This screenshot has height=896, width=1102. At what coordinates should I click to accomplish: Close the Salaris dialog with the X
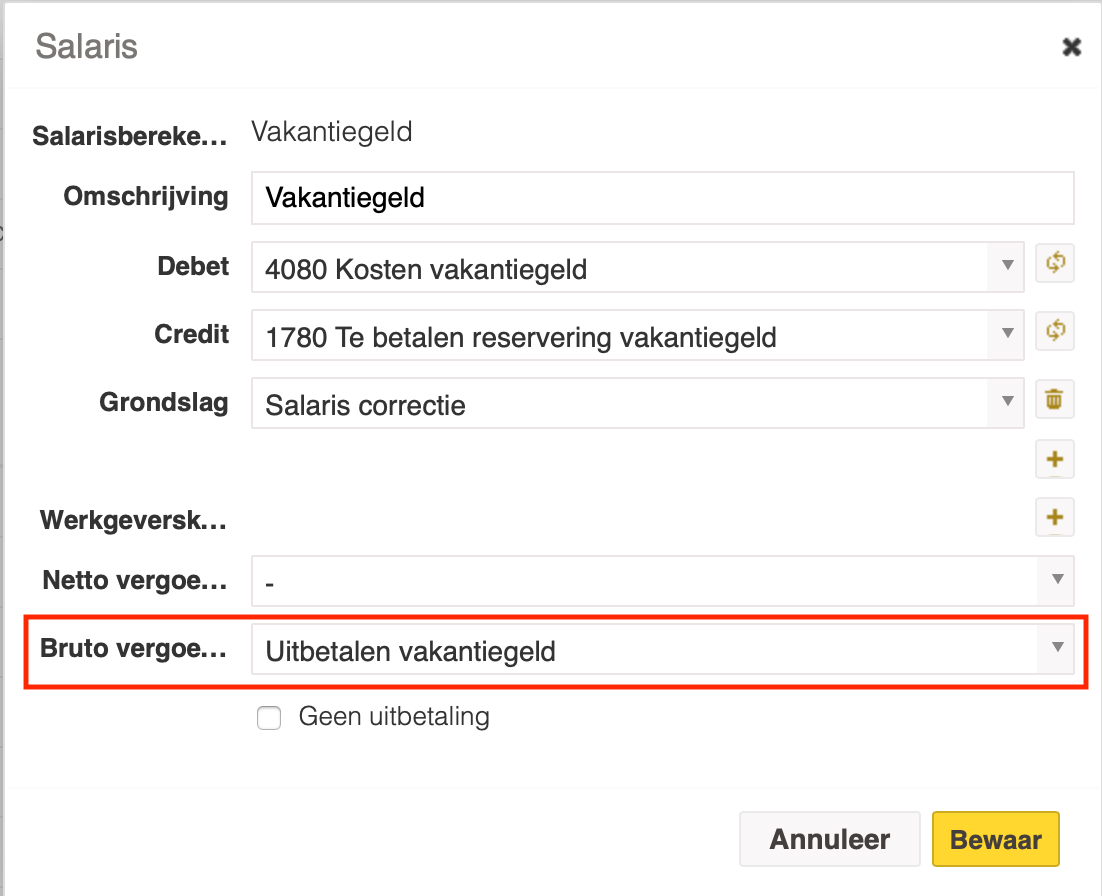point(1071,47)
